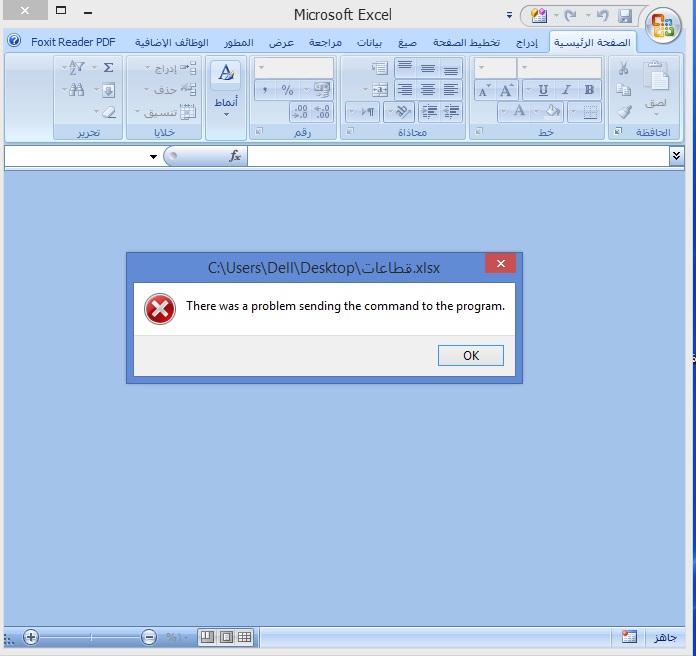Expand the formula bar with the chevron
696x656 pixels.
(x=676, y=155)
